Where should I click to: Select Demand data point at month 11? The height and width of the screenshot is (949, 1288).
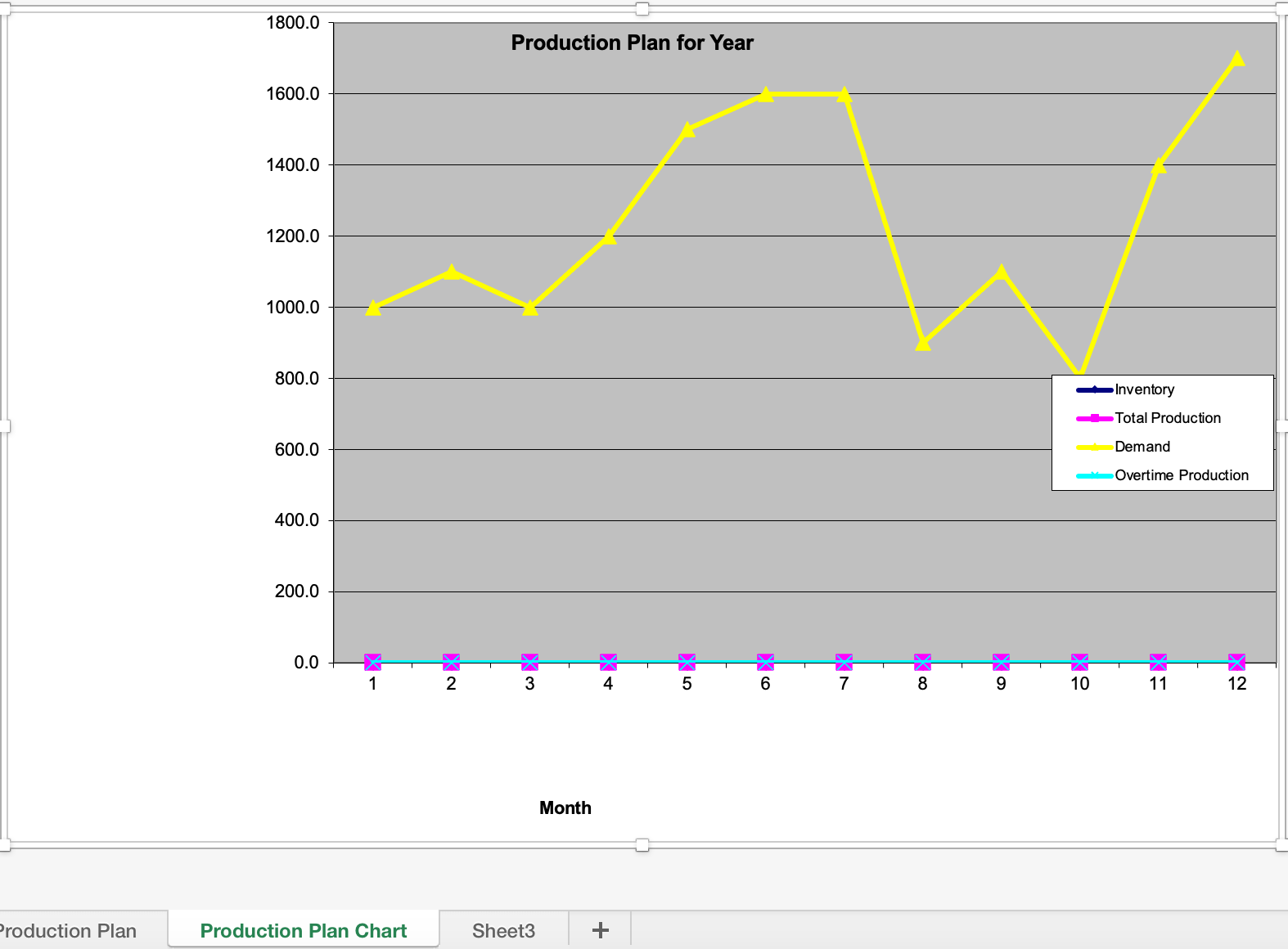tap(1158, 165)
